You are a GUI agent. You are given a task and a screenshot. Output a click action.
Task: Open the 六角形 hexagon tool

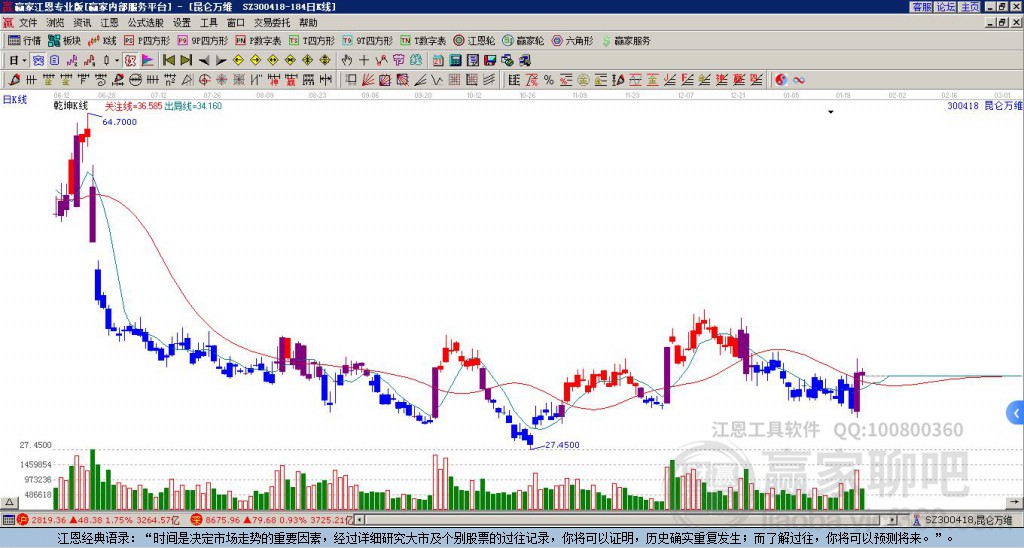(572, 40)
